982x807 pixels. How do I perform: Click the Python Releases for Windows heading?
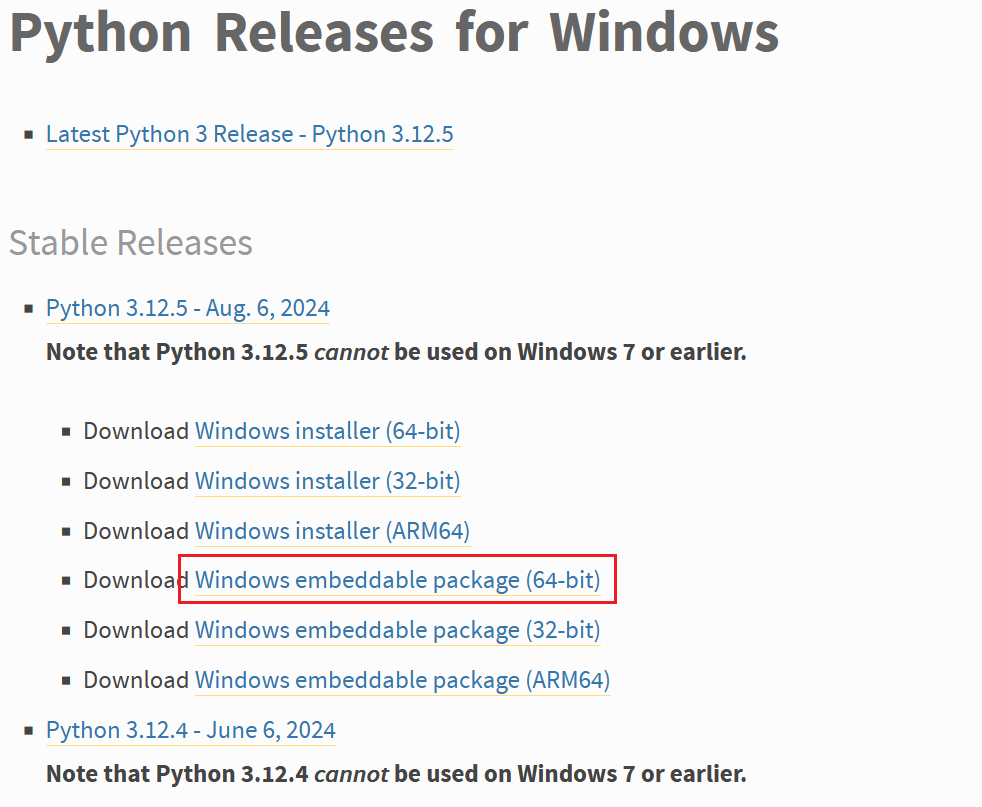[393, 32]
